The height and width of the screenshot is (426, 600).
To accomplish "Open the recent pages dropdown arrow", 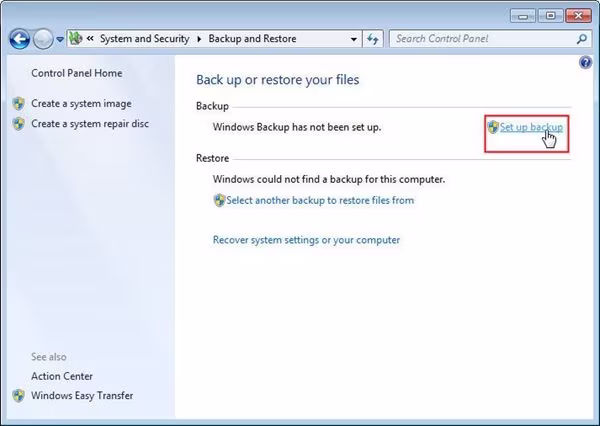I will click(x=60, y=39).
